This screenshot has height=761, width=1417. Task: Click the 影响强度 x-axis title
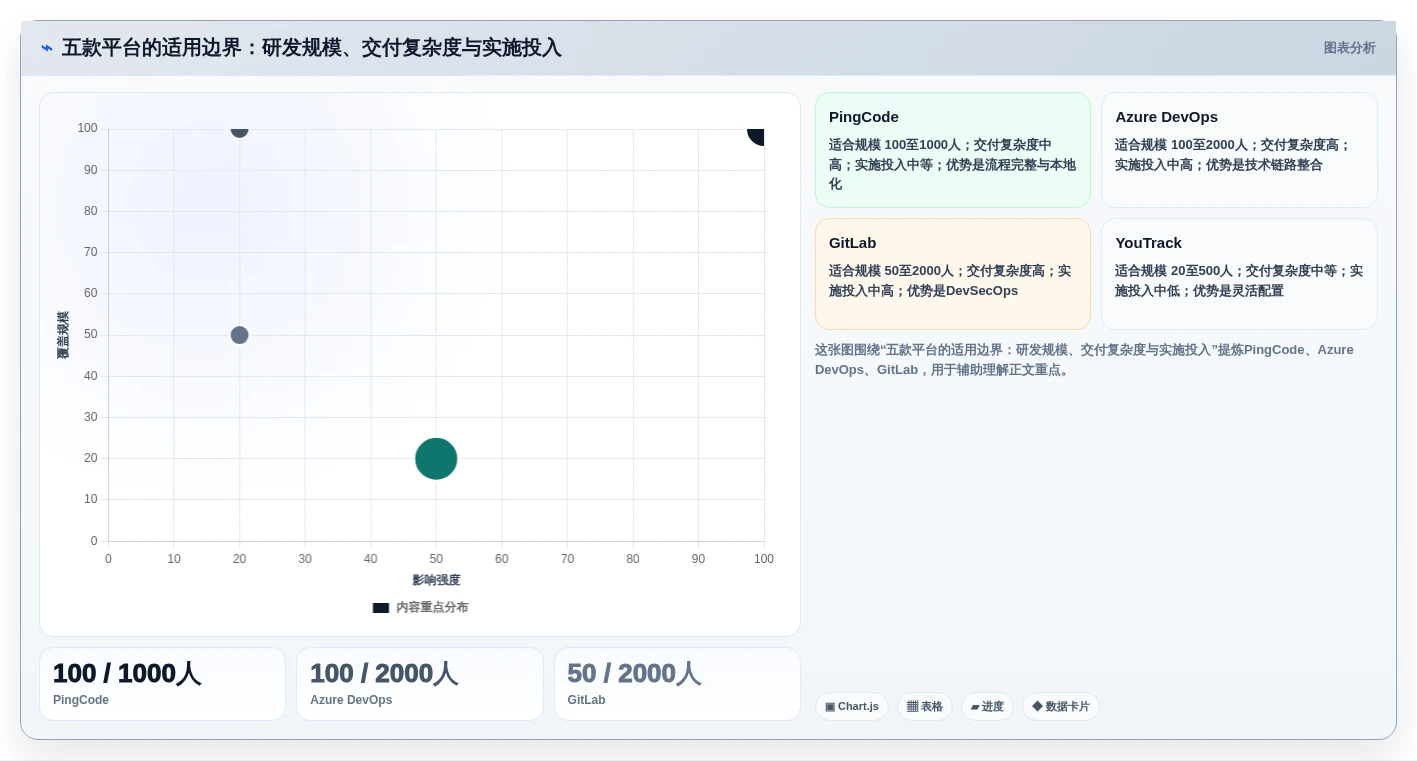tap(436, 580)
